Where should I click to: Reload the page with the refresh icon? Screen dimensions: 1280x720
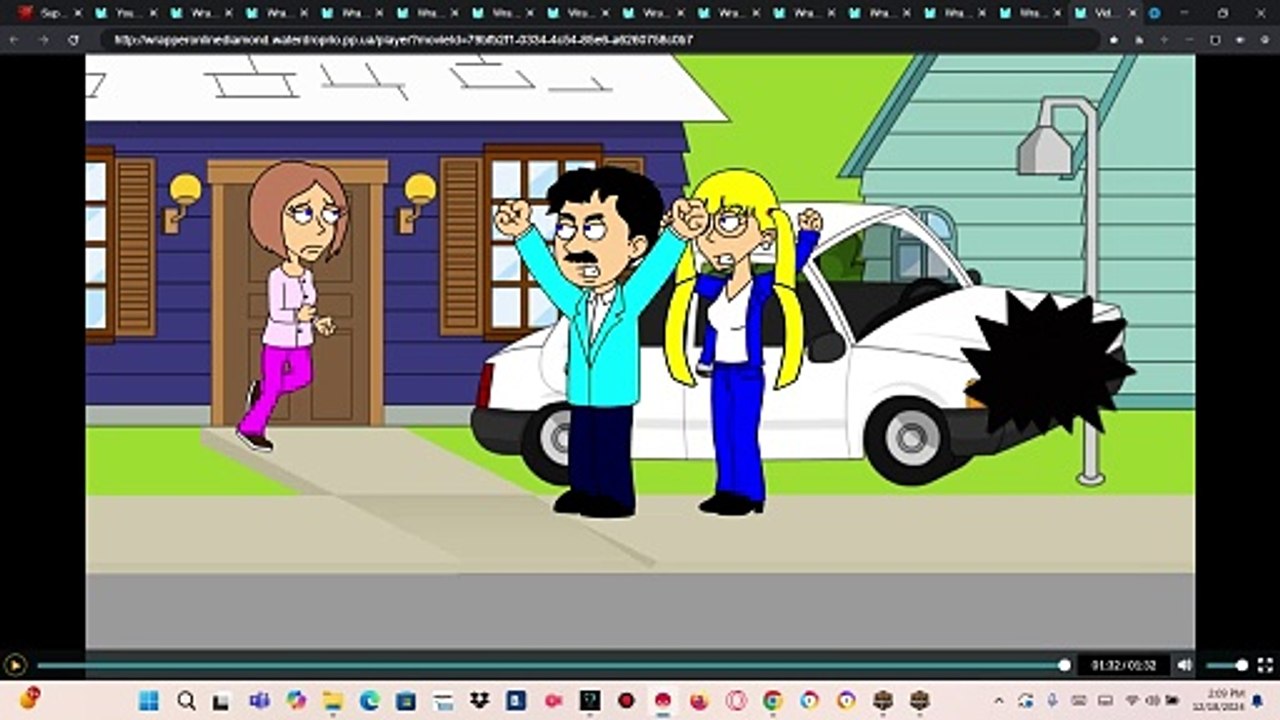(73, 40)
